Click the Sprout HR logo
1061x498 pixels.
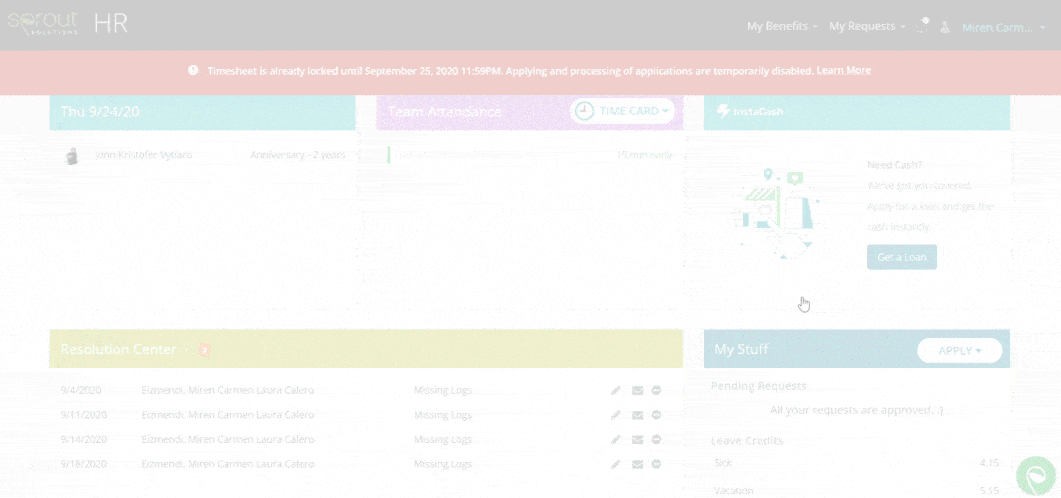[x=67, y=25]
